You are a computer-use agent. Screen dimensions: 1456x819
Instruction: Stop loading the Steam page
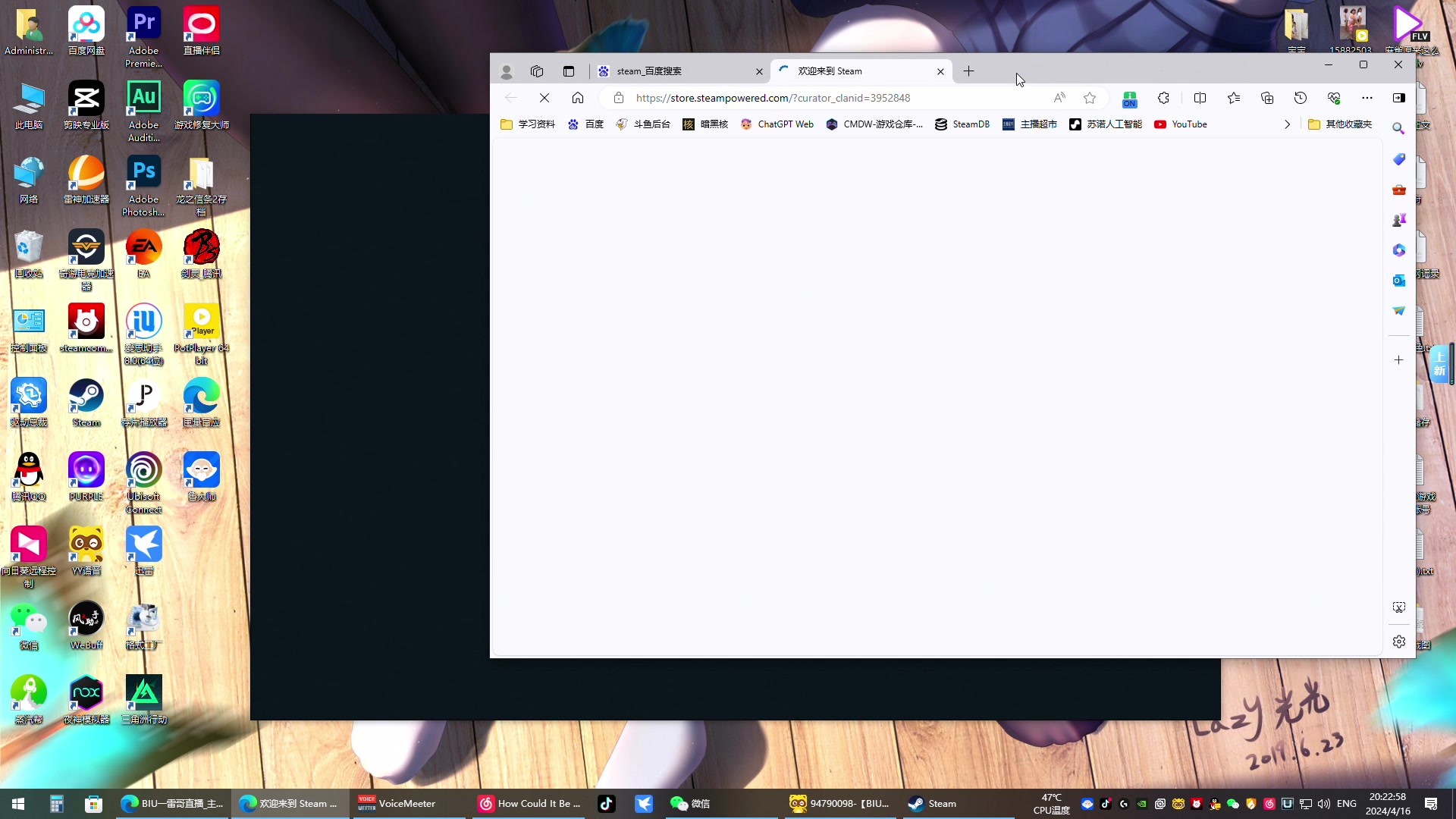point(544,98)
